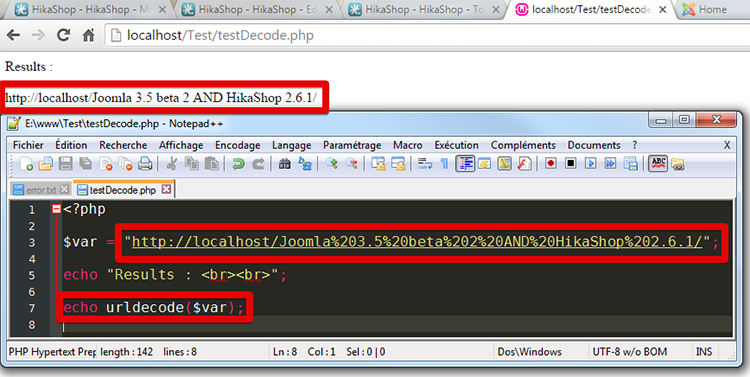Click the Cut scissors icon
Image resolution: width=750 pixels, height=377 pixels.
click(171, 164)
